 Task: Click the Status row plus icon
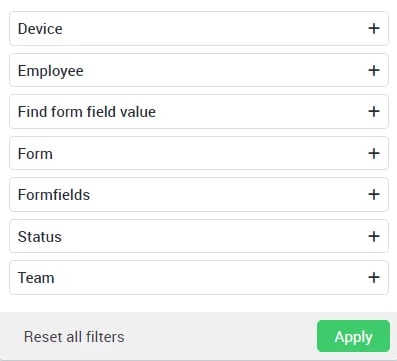(374, 236)
